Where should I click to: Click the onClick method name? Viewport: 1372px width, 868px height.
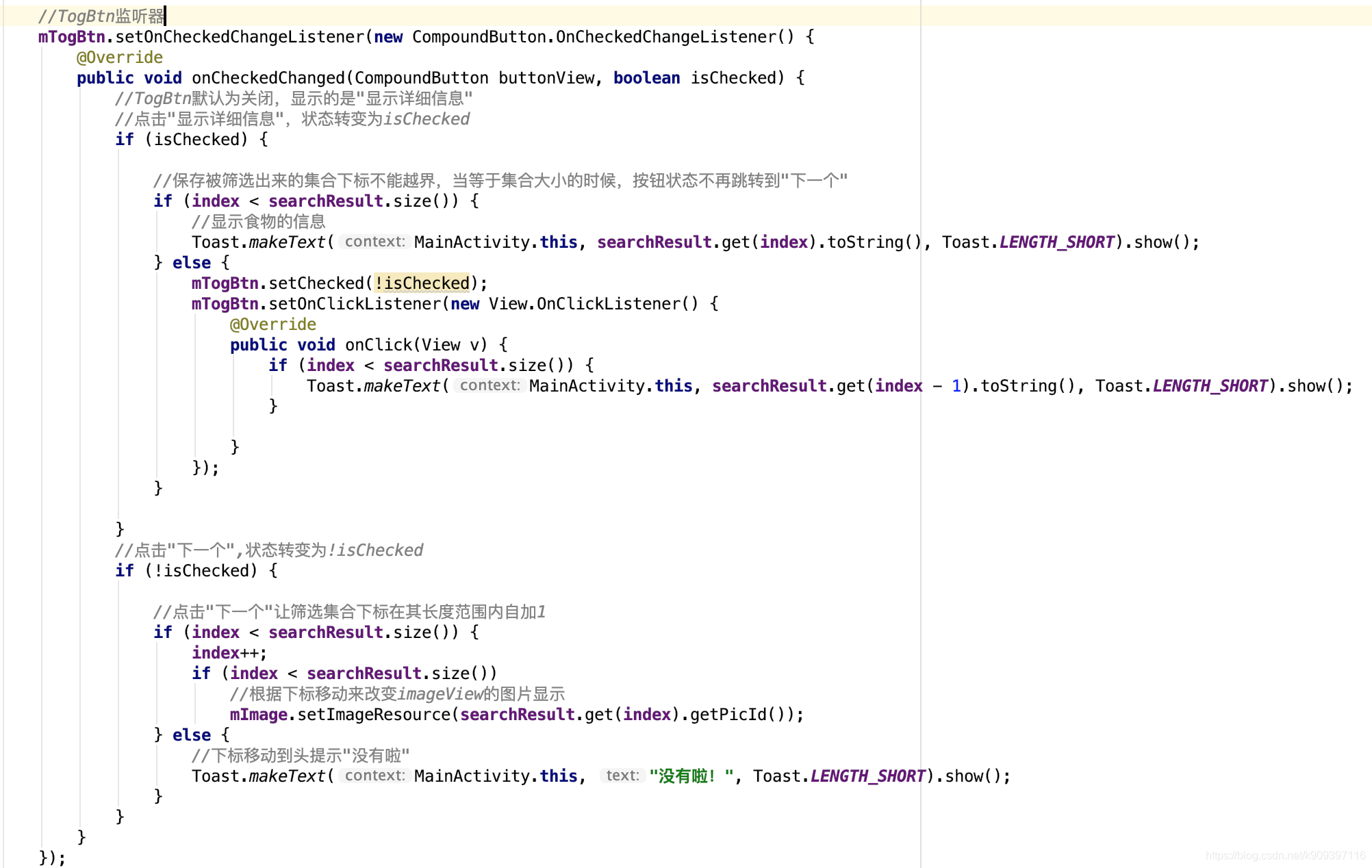coord(378,345)
